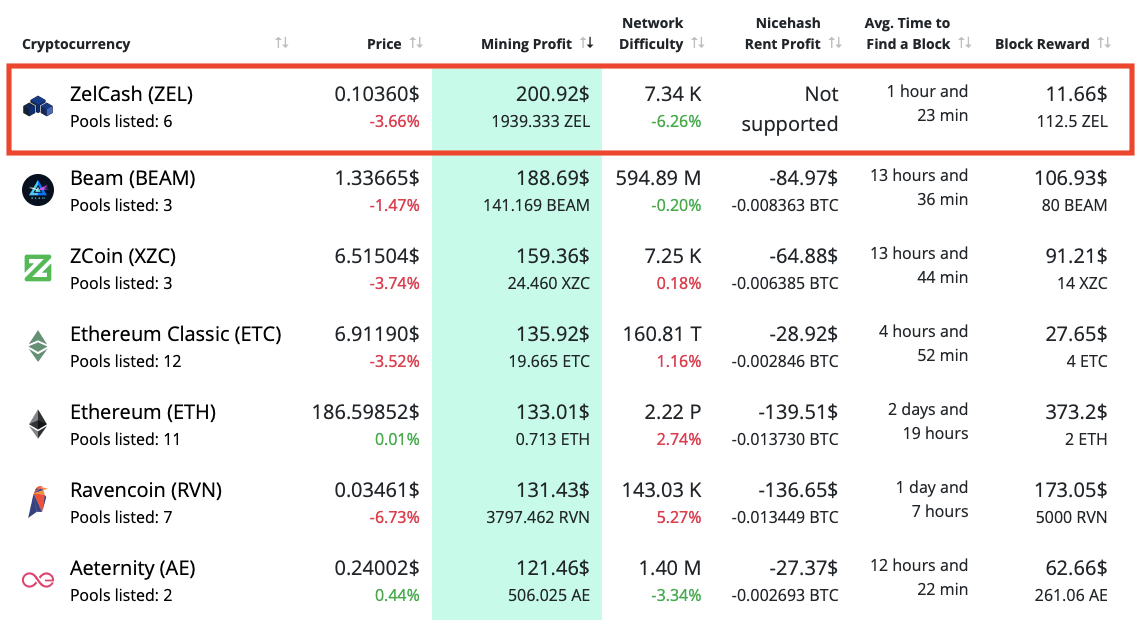Open the Beam (BEAM) coin link
Viewport: 1144px width, 620px height.
[x=132, y=178]
